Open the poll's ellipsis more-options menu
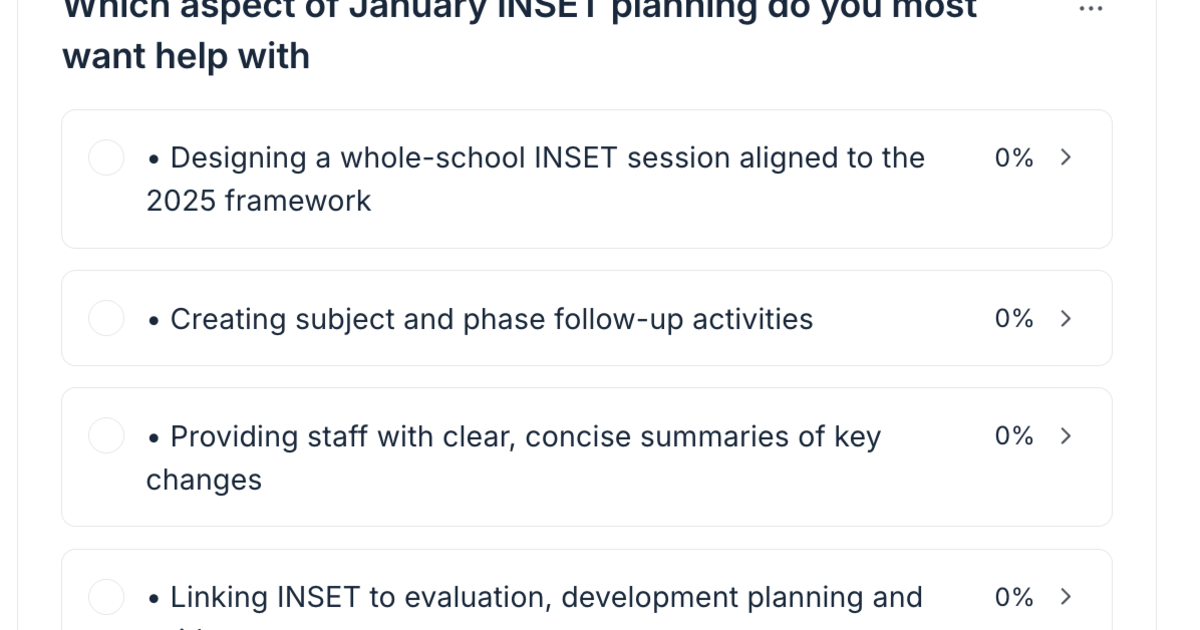 pyautogui.click(x=1090, y=10)
